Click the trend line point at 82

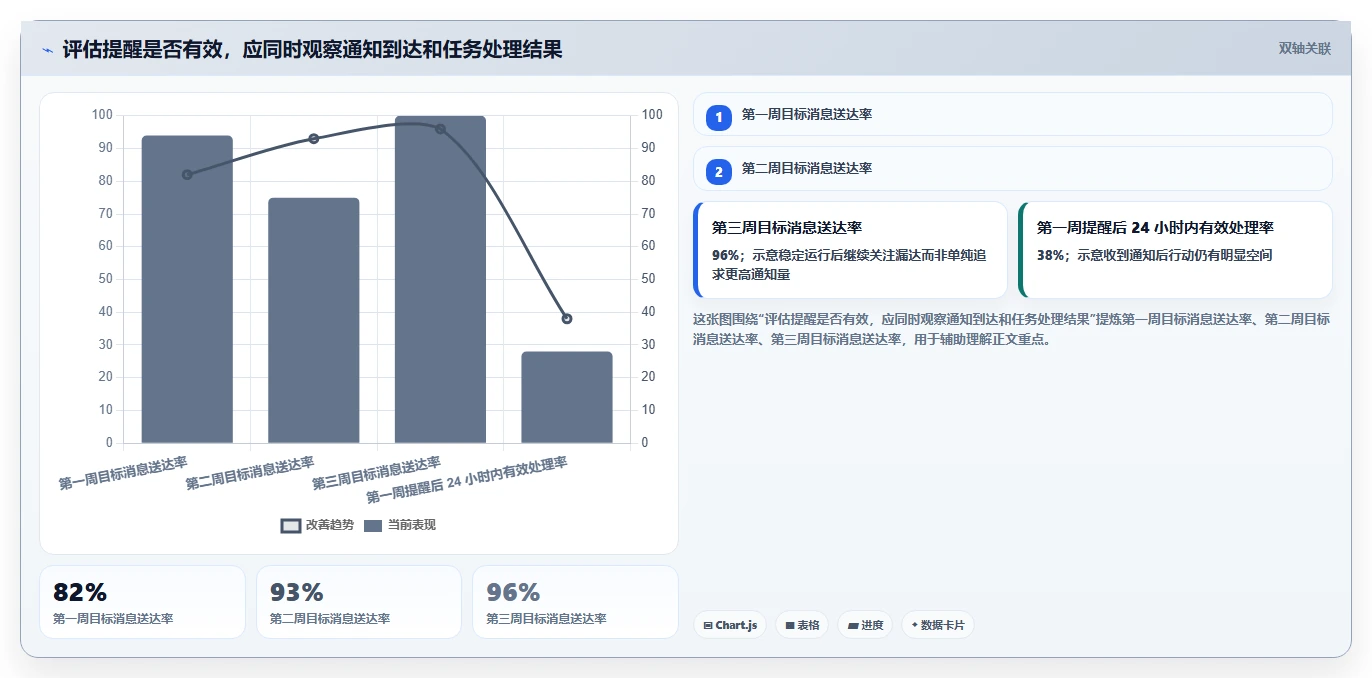coord(187,175)
